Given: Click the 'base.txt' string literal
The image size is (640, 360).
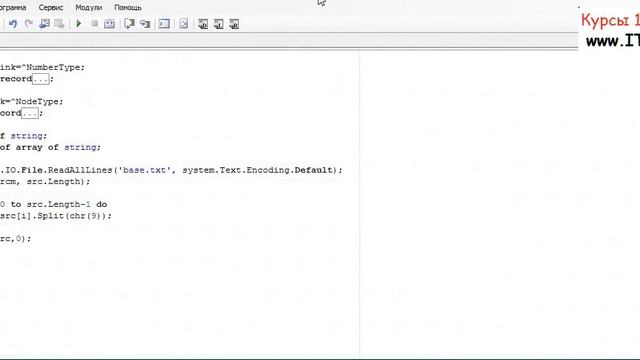Looking at the screenshot, I should 145,170.
